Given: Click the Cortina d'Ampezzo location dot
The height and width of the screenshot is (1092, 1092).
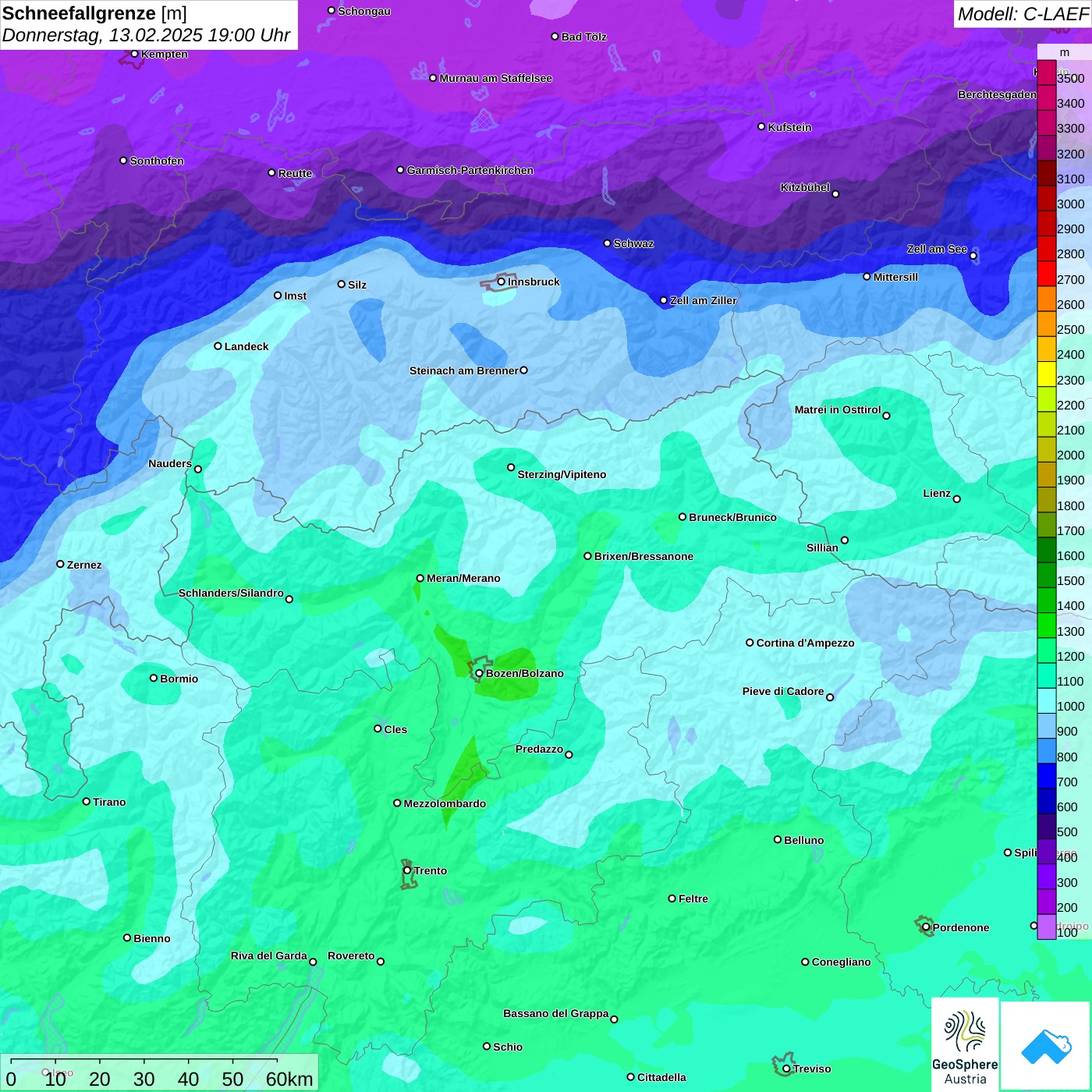Looking at the screenshot, I should click(x=750, y=643).
